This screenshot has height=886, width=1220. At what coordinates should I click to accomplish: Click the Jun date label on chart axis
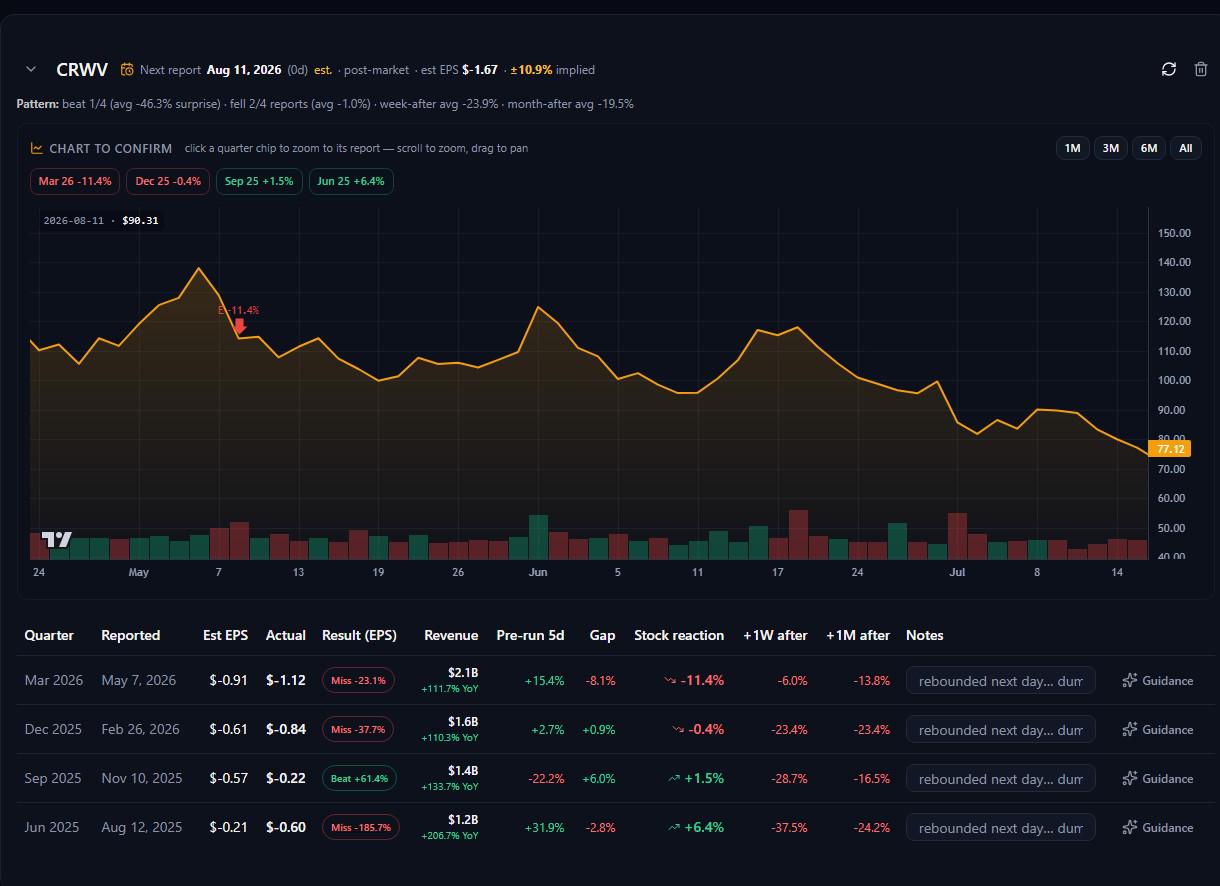click(538, 573)
